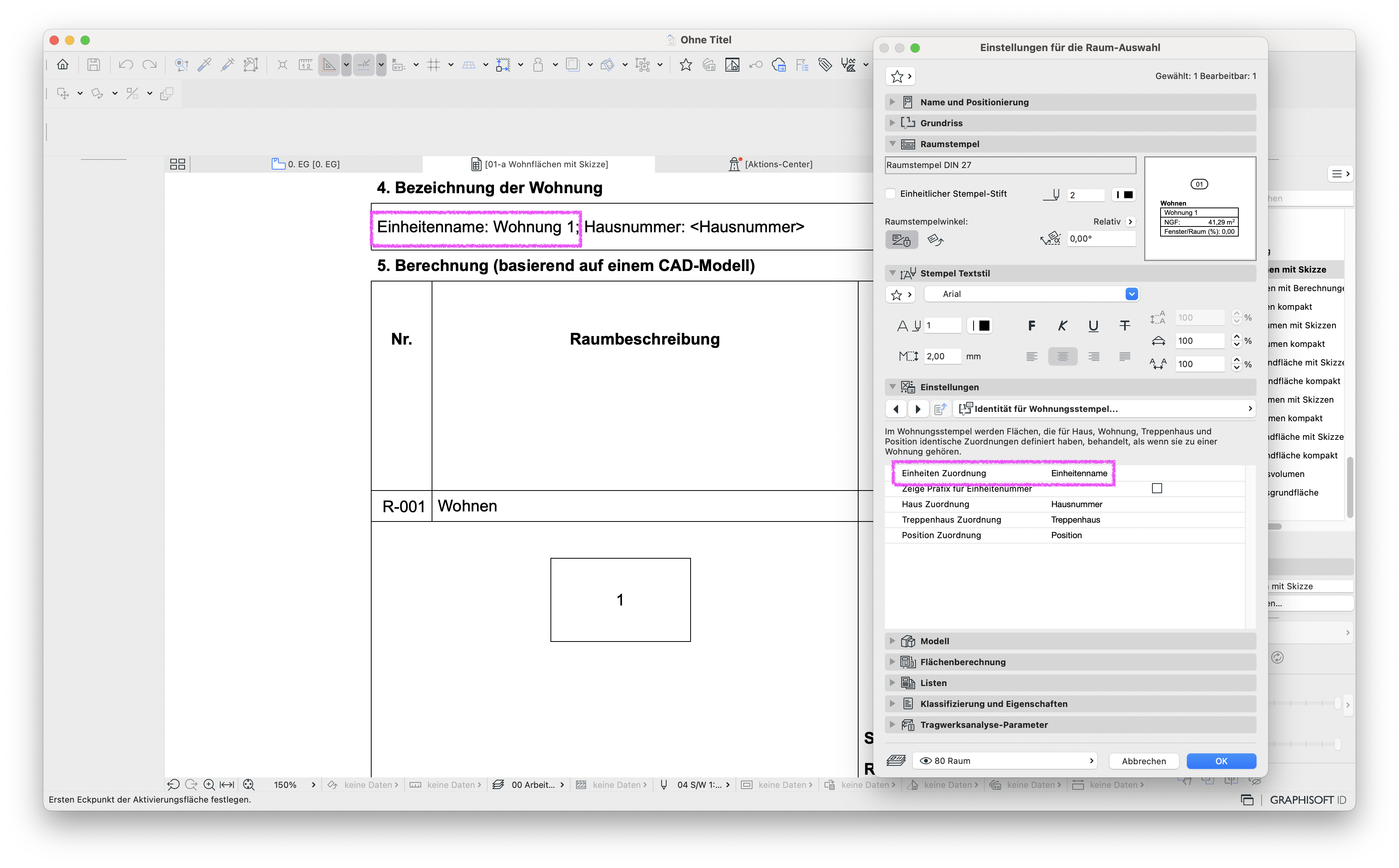Click the Previous Zoom icon
The image size is (1399, 868).
173,784
